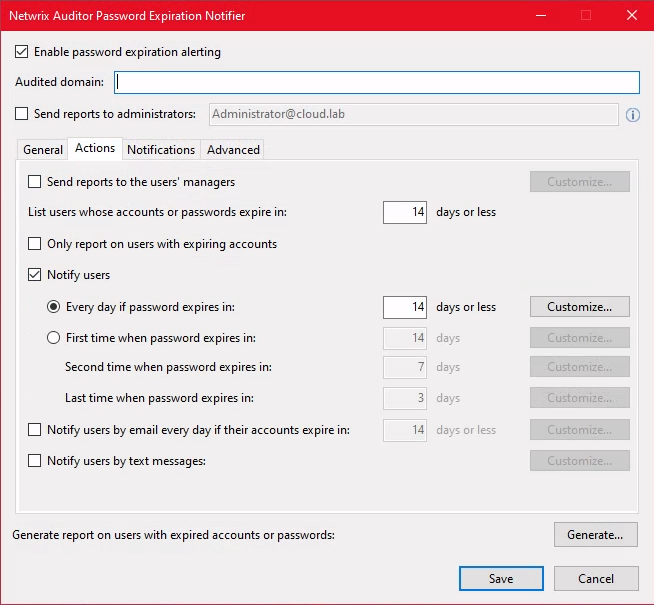Click the info icon beside administrator email
Image resolution: width=654 pixels, height=605 pixels.
632,115
